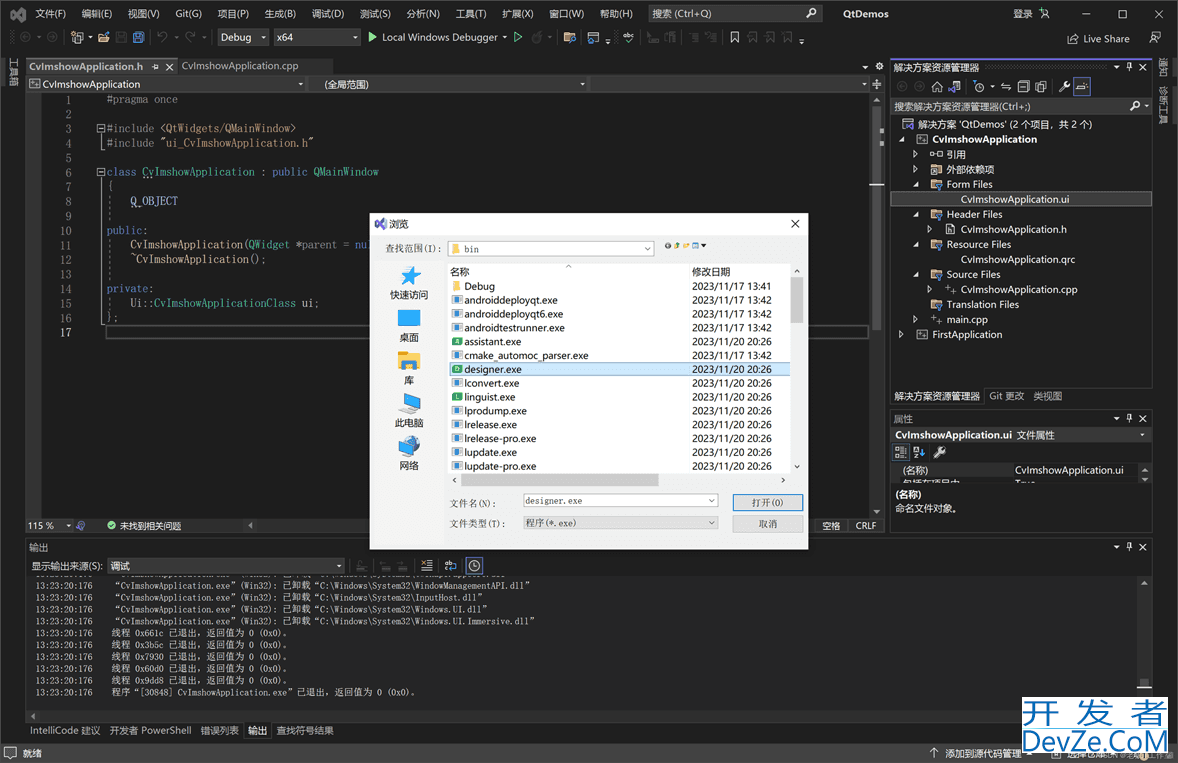Click the Open File folder icon in toolbar
The width and height of the screenshot is (1178, 763).
click(x=104, y=37)
